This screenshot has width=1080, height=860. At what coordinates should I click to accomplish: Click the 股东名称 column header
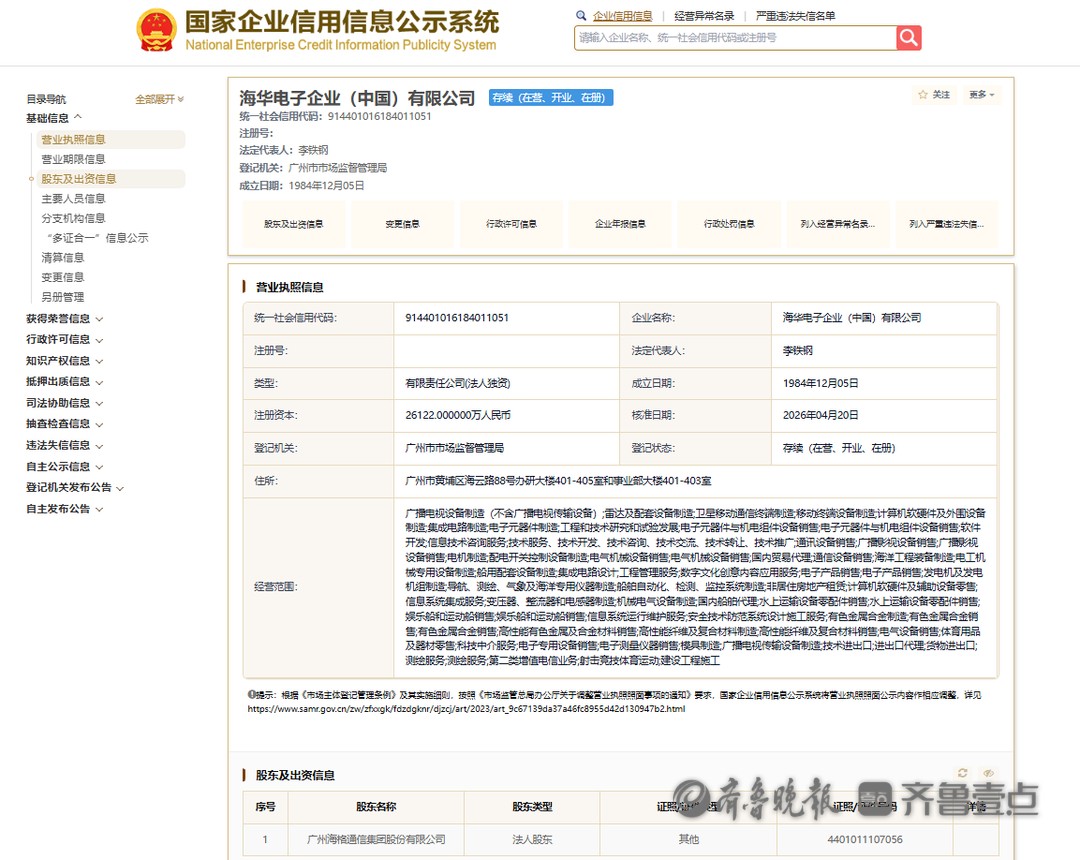(376, 806)
